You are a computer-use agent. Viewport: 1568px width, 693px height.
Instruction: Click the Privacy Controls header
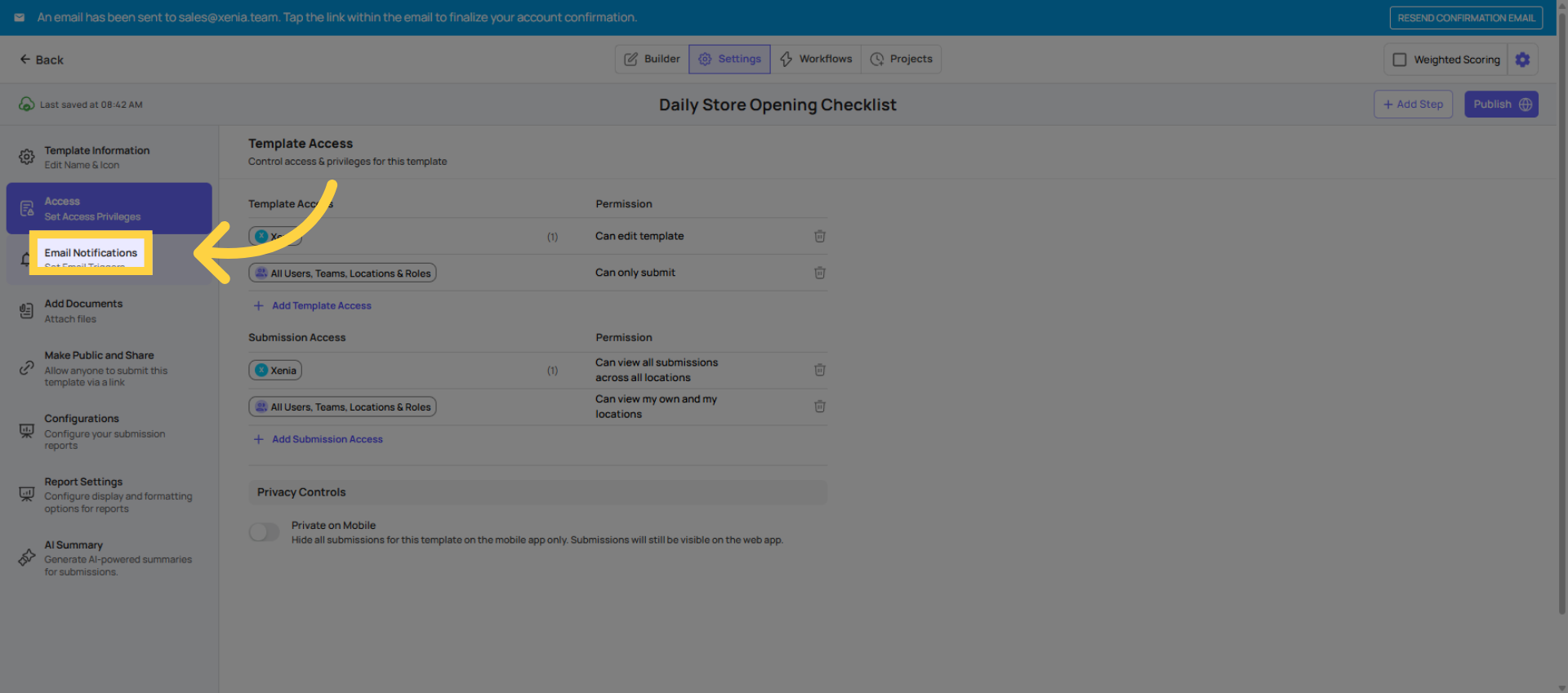[537, 492]
